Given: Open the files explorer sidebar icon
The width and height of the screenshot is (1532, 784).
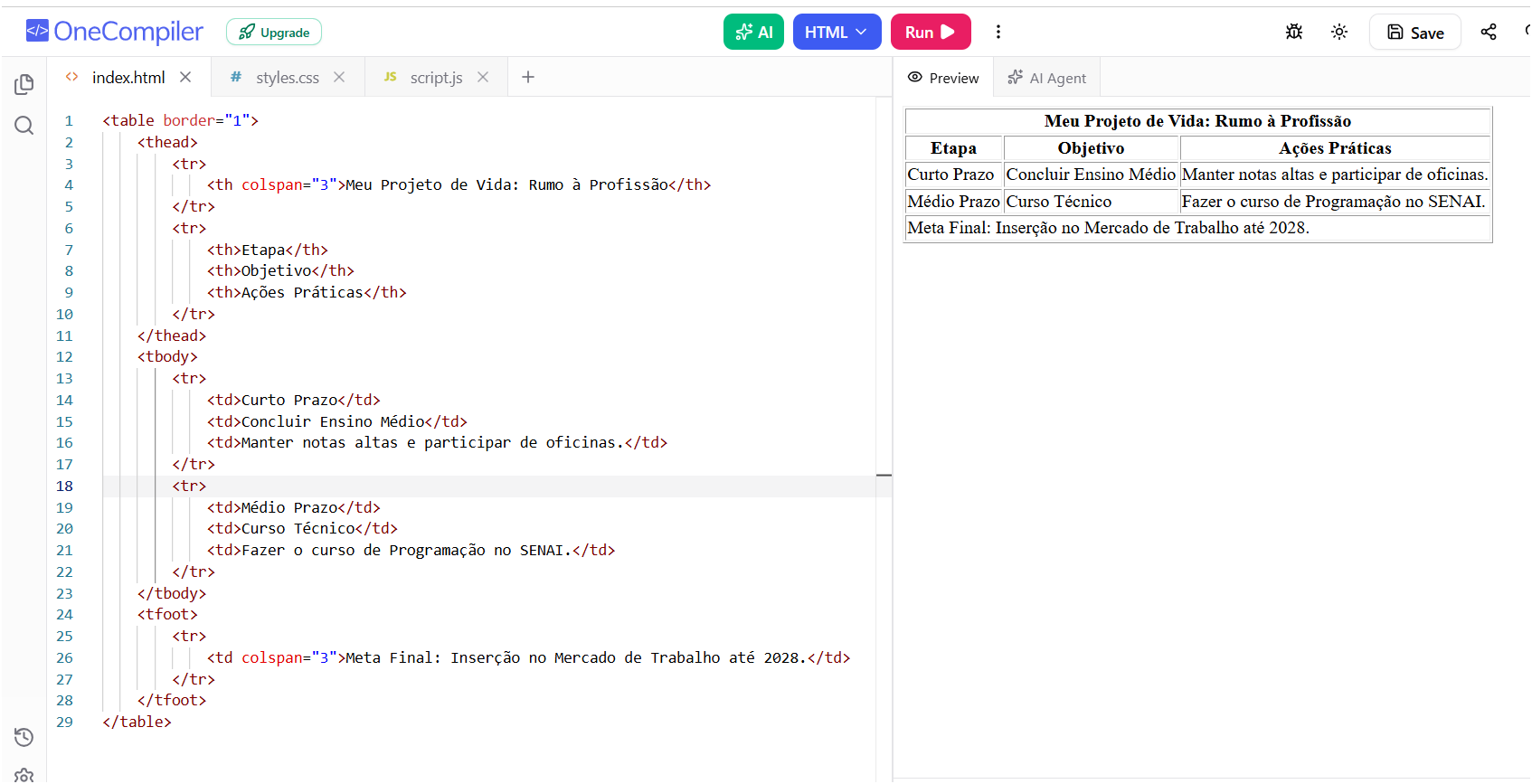Looking at the screenshot, I should pos(24,84).
